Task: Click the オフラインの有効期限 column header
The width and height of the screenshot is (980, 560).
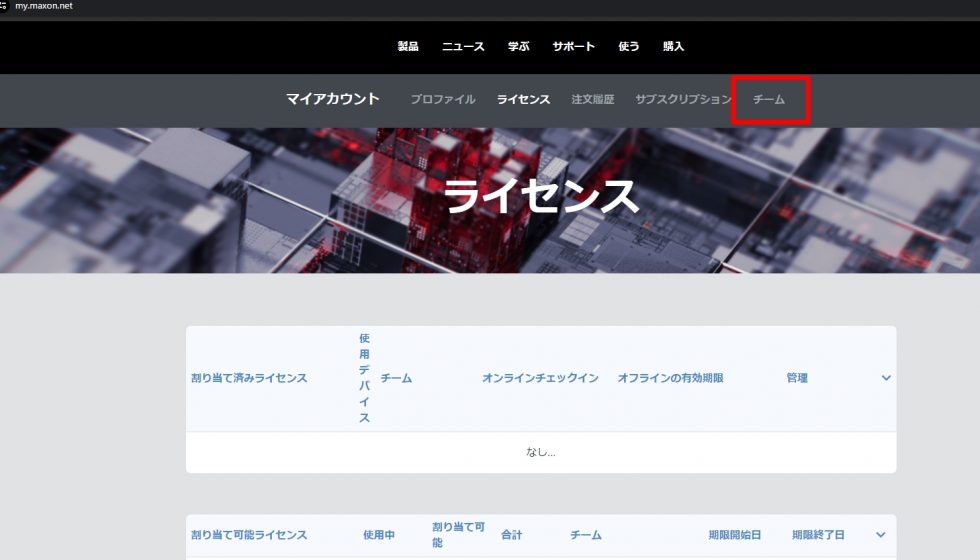Action: pyautogui.click(x=670, y=378)
